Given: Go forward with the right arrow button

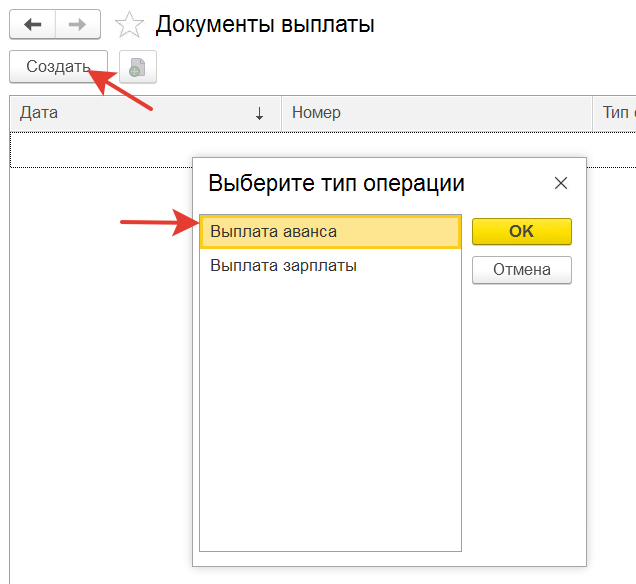Looking at the screenshot, I should coord(77,24).
